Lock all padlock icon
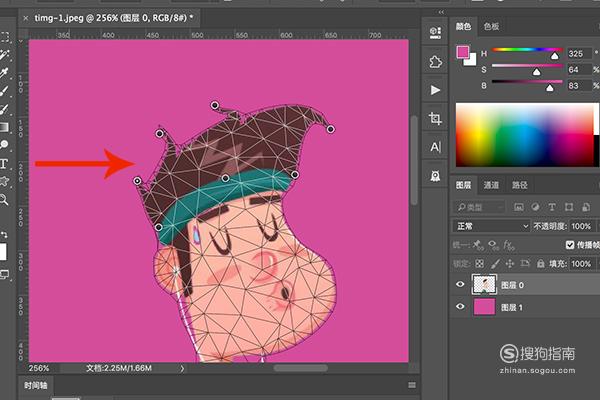This screenshot has width=600, height=400. point(540,263)
